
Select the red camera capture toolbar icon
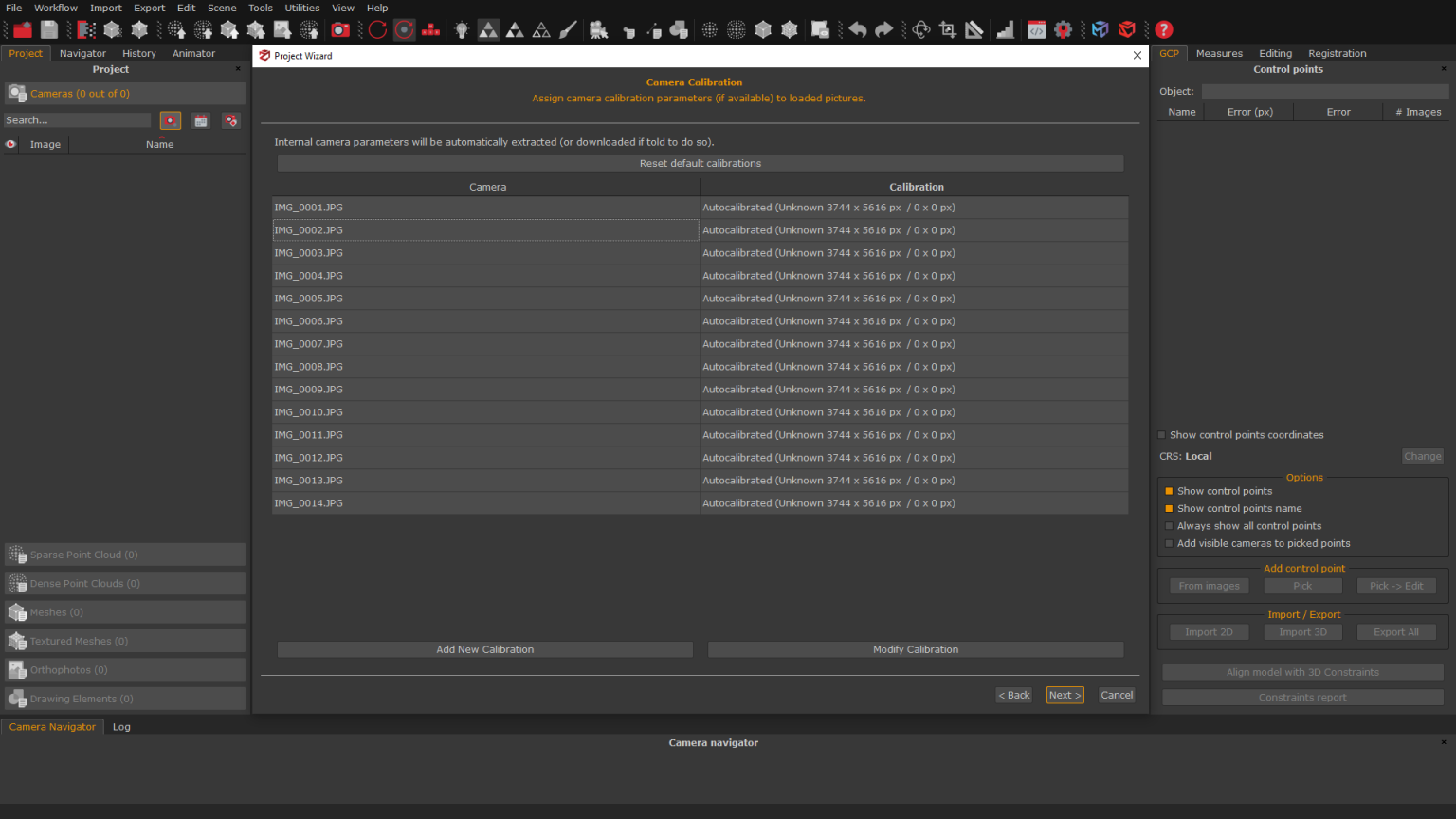(340, 29)
